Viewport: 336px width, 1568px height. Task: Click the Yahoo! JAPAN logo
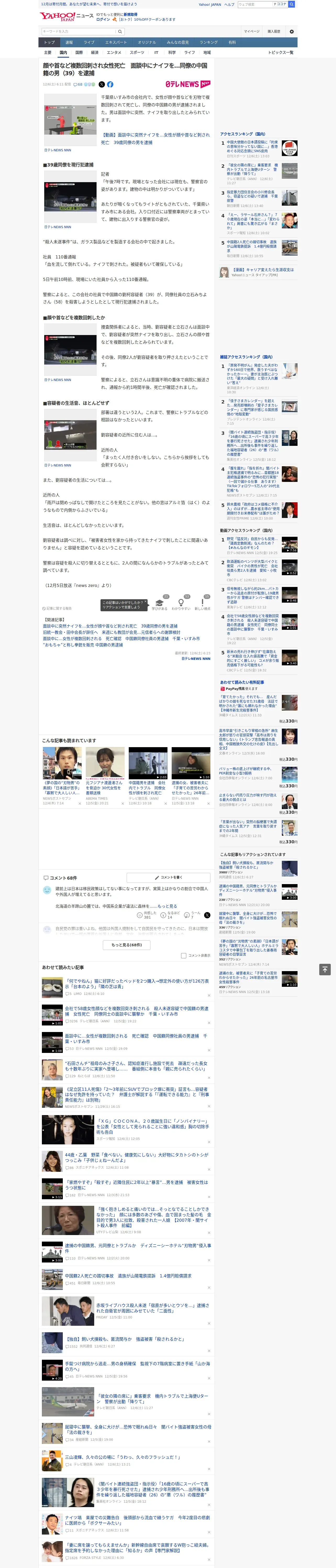coord(57,16)
